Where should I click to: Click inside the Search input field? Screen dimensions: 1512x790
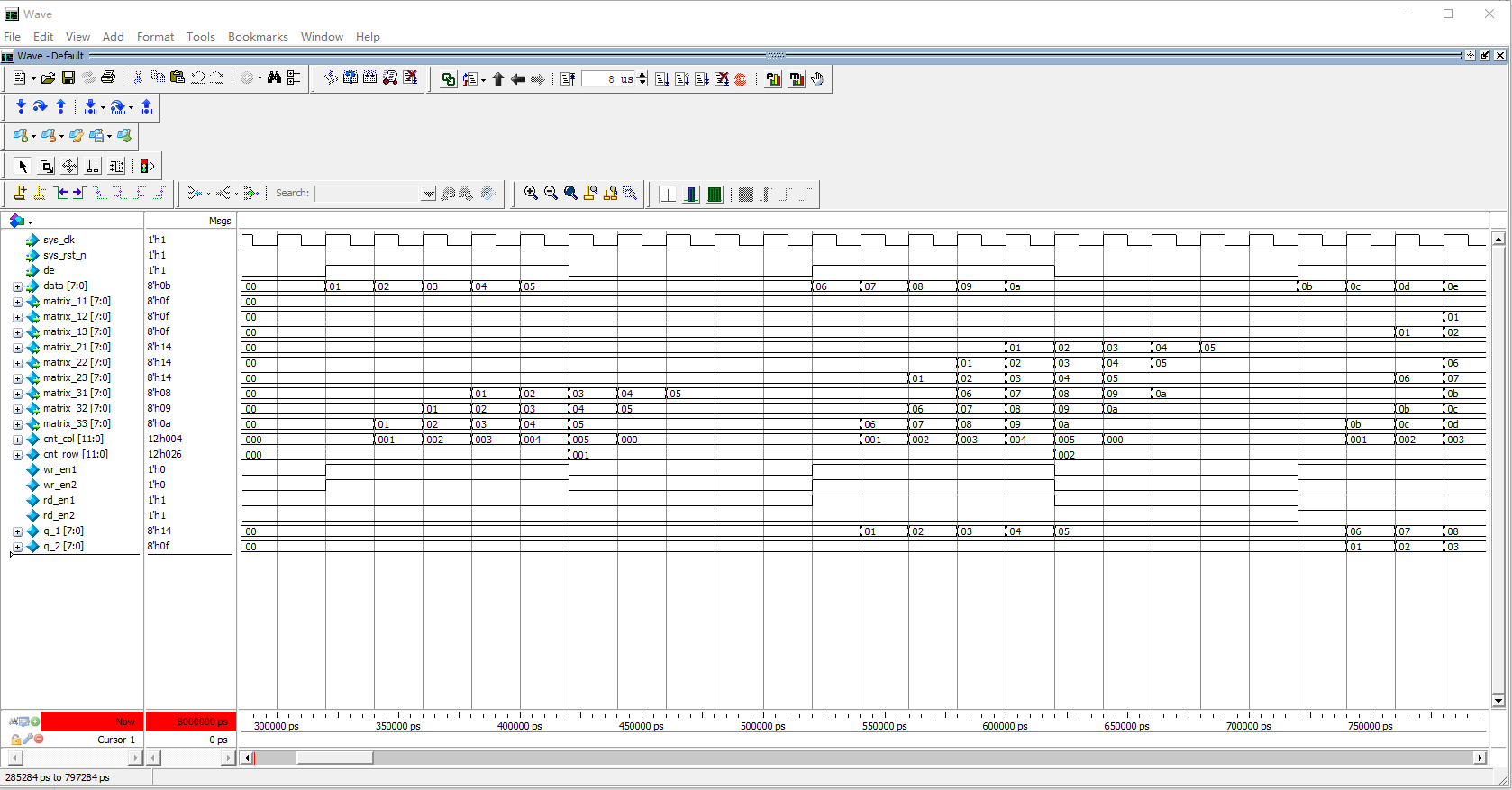(369, 194)
